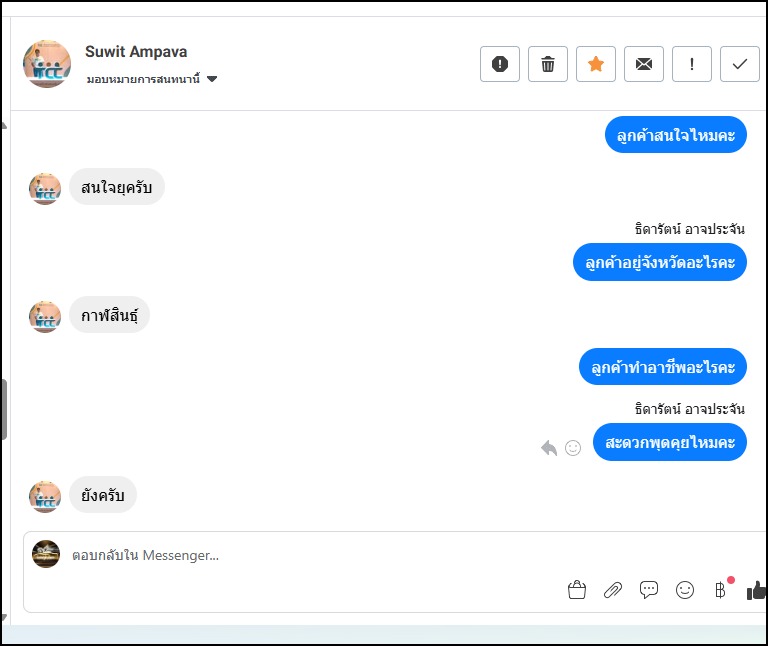Open the emoji picker in composer

685,590
